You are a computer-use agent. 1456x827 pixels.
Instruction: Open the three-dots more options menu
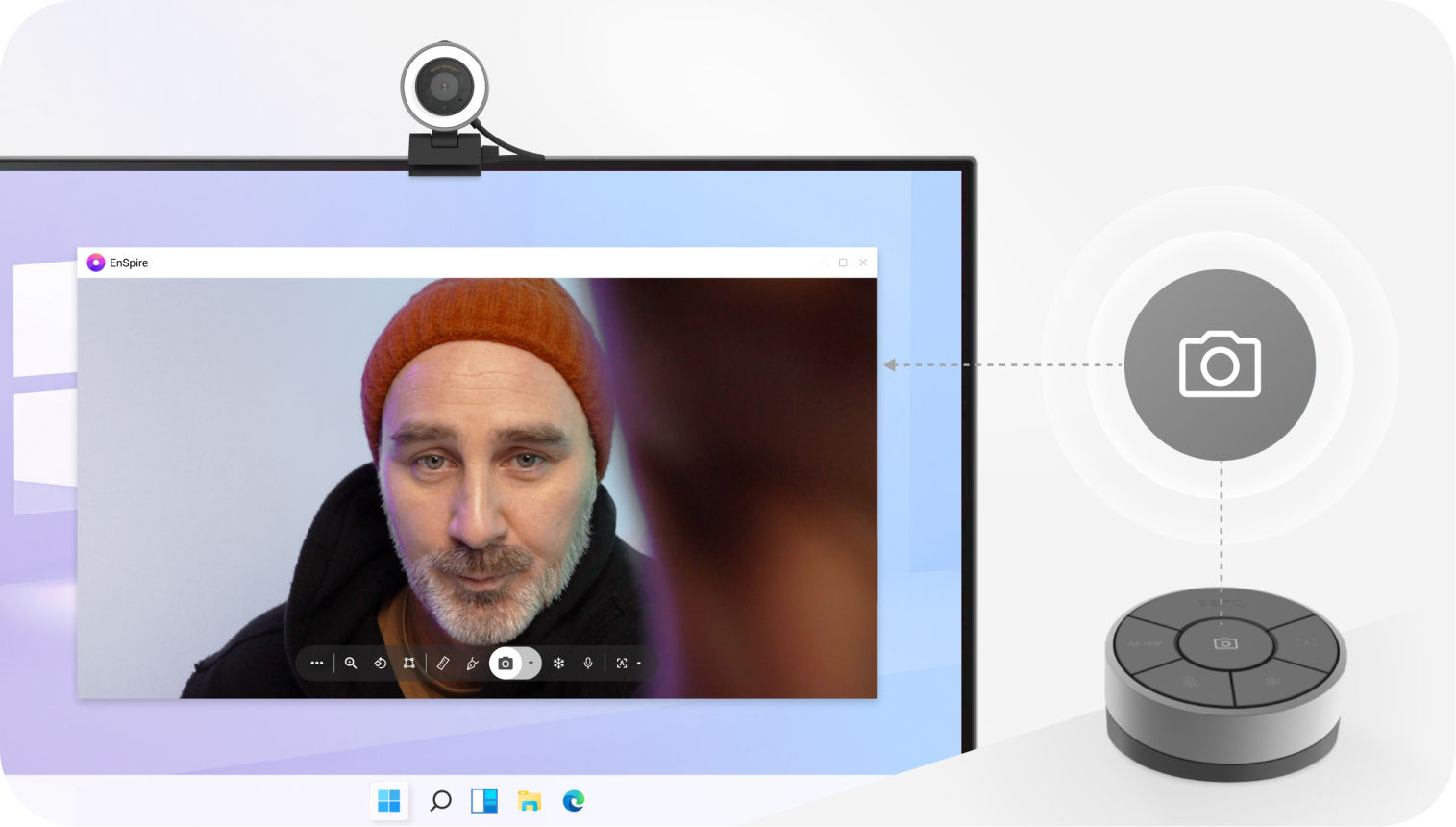tap(317, 663)
